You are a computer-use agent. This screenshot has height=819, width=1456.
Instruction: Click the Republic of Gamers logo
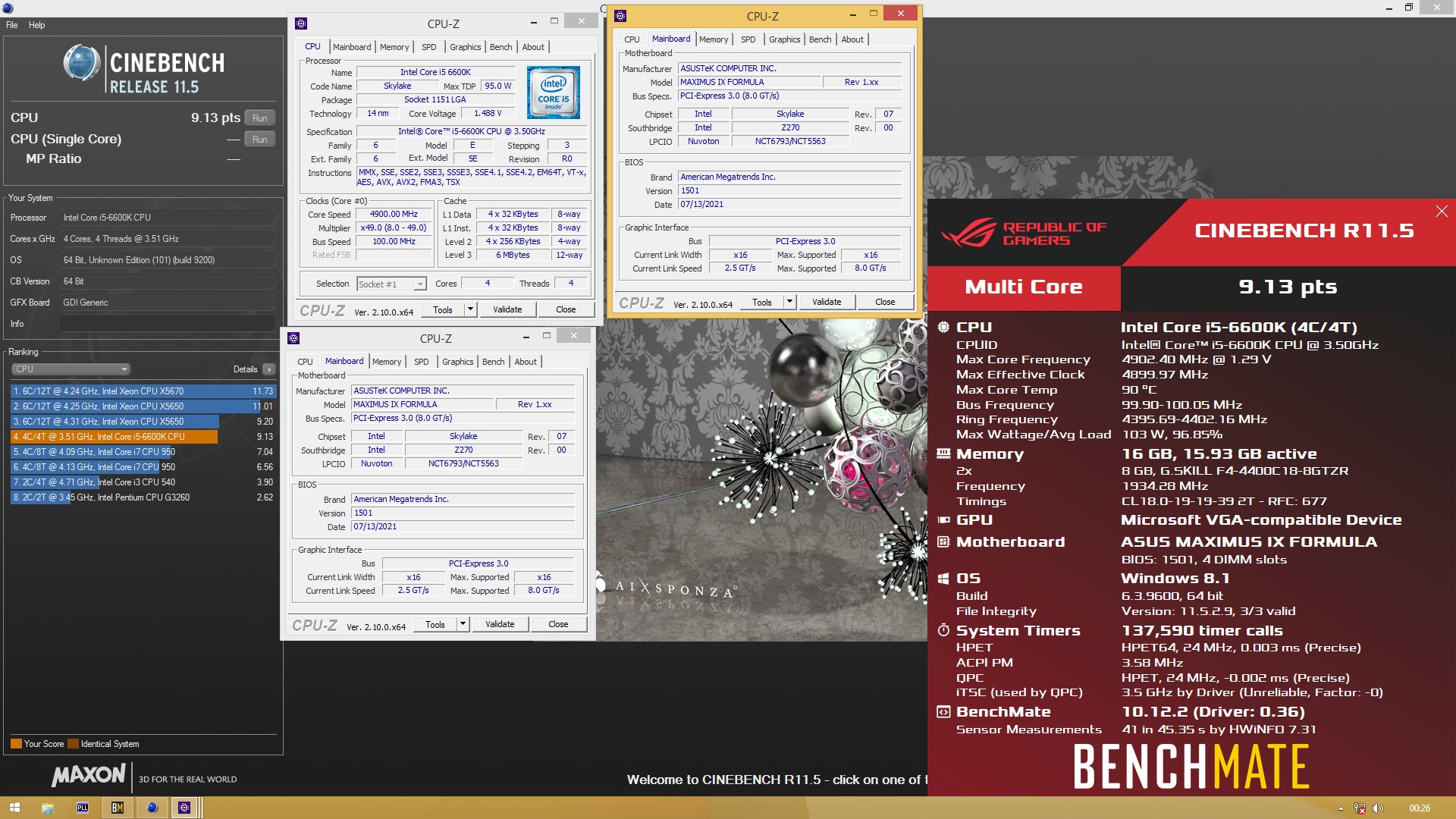[x=1023, y=233]
